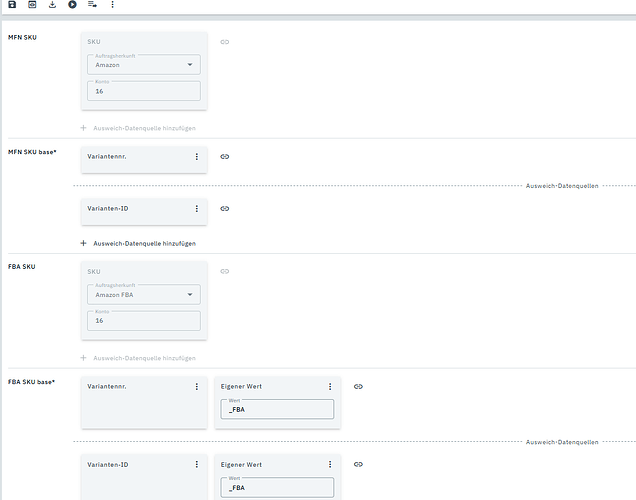Open three-dot menu on MFN SKU base Variantennr.
The height and width of the screenshot is (500, 636).
pos(197,157)
